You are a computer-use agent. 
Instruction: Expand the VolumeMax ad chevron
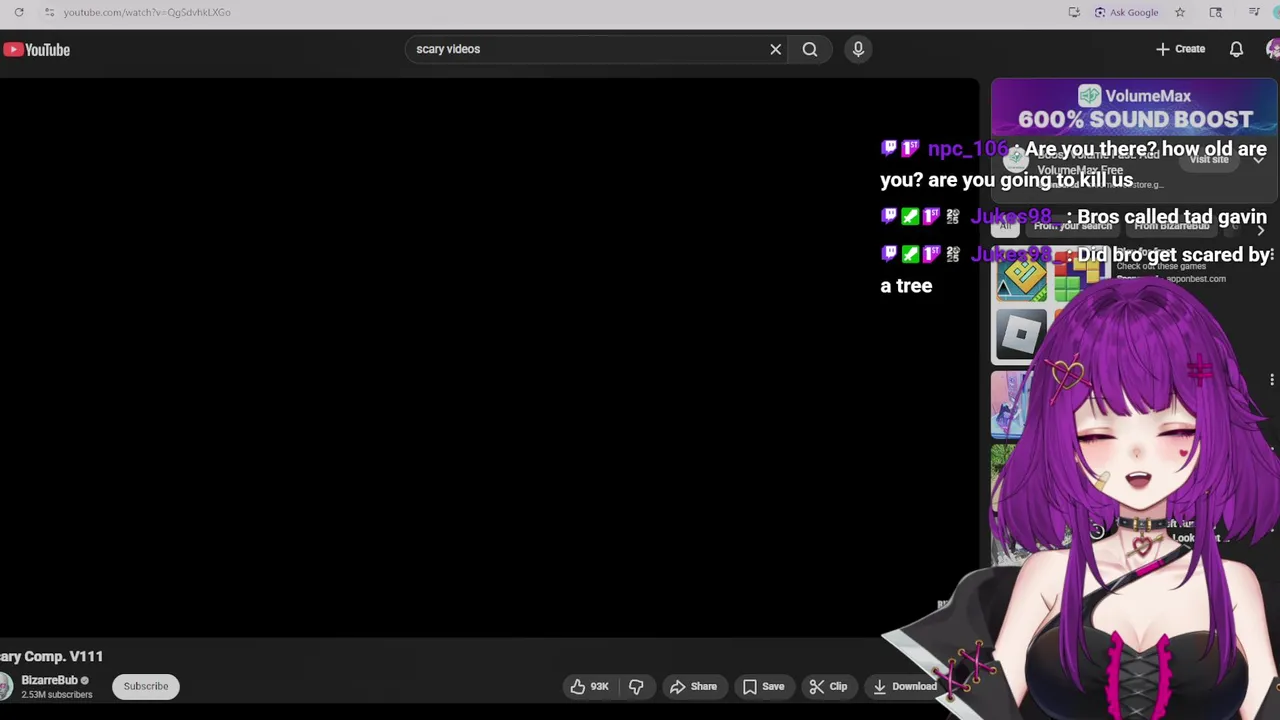click(x=1259, y=159)
